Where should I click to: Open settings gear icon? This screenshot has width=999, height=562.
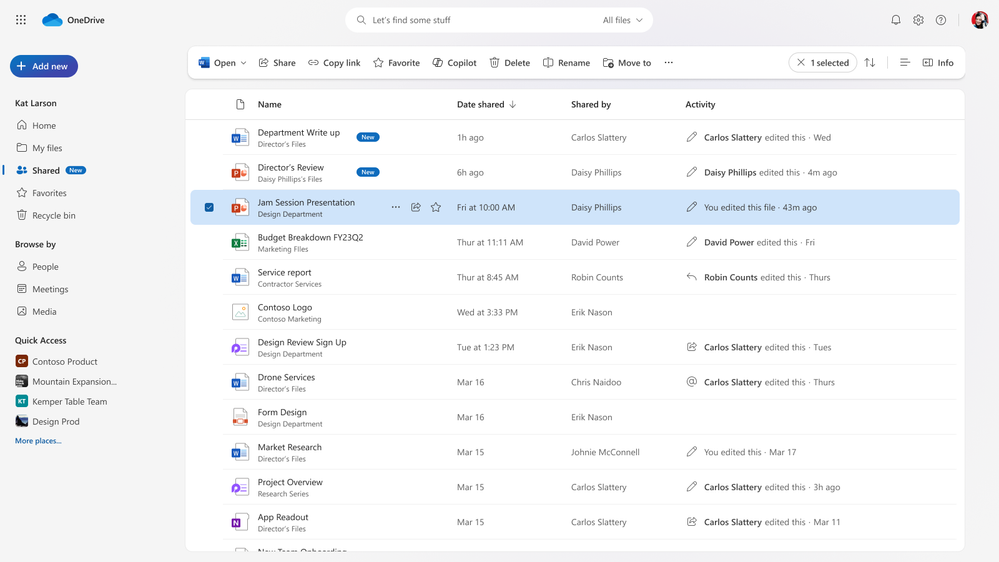(918, 20)
